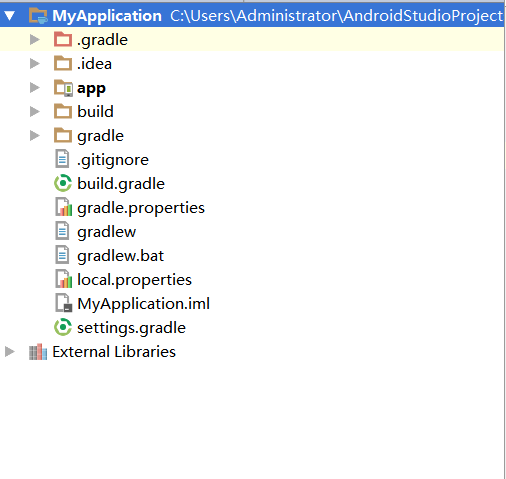
Task: Collapse the MyApplication root node arrow
Action: tap(10, 16)
